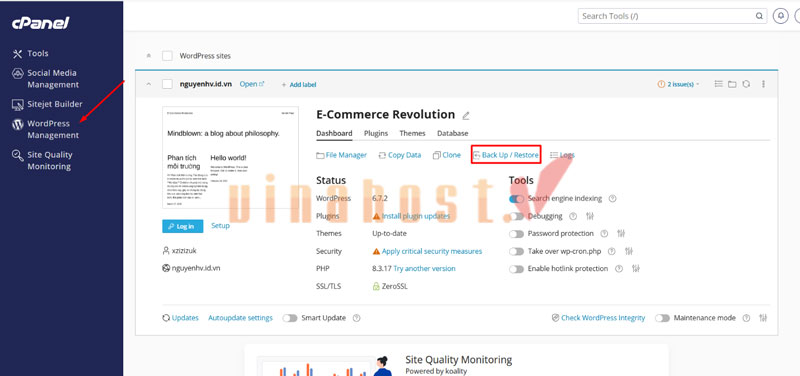The width and height of the screenshot is (800, 376).
Task: Enable Password protection toggle
Action: [x=516, y=234]
